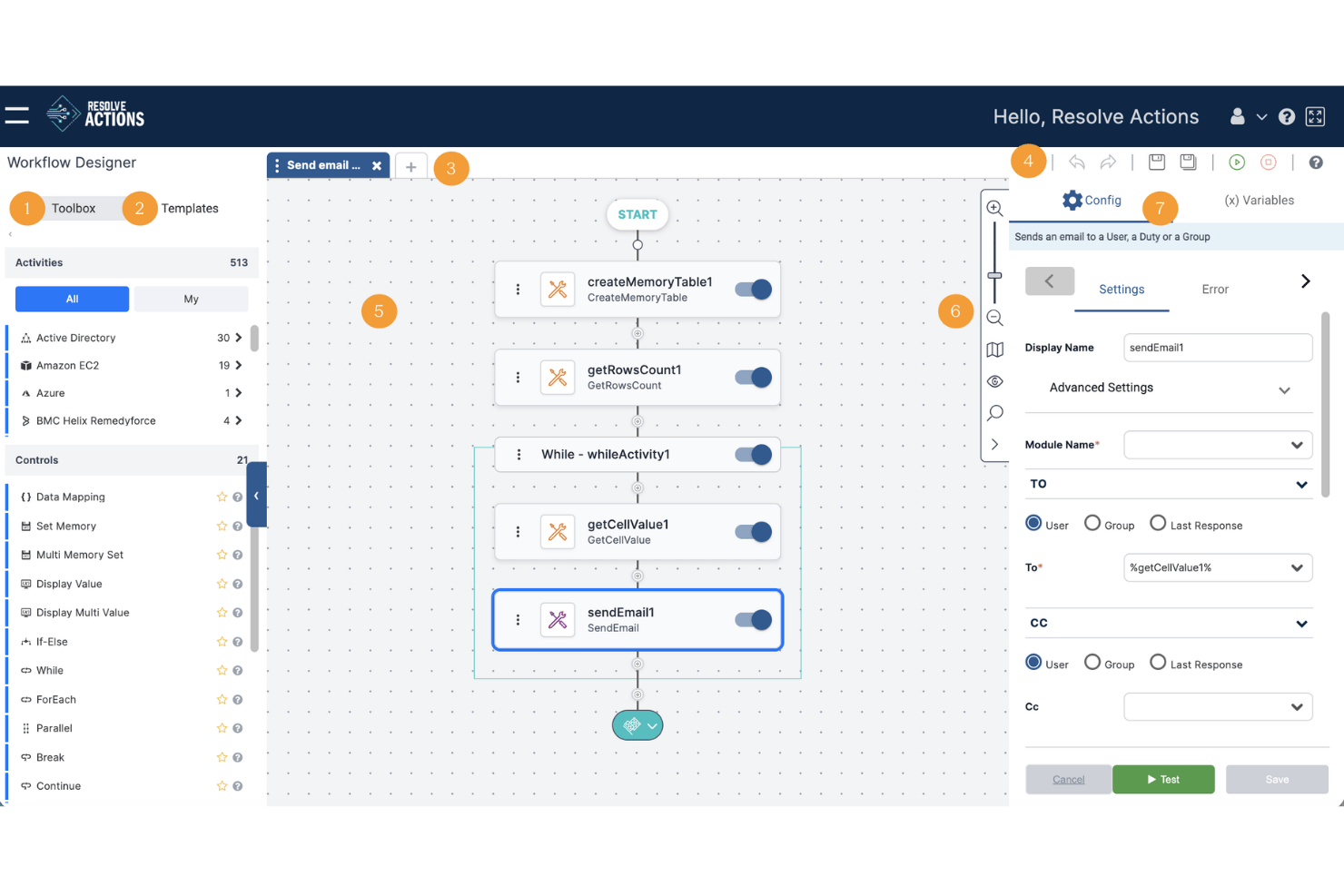This screenshot has width=1344, height=896.
Task: Collapse the CC section chevron
Action: (x=1301, y=624)
